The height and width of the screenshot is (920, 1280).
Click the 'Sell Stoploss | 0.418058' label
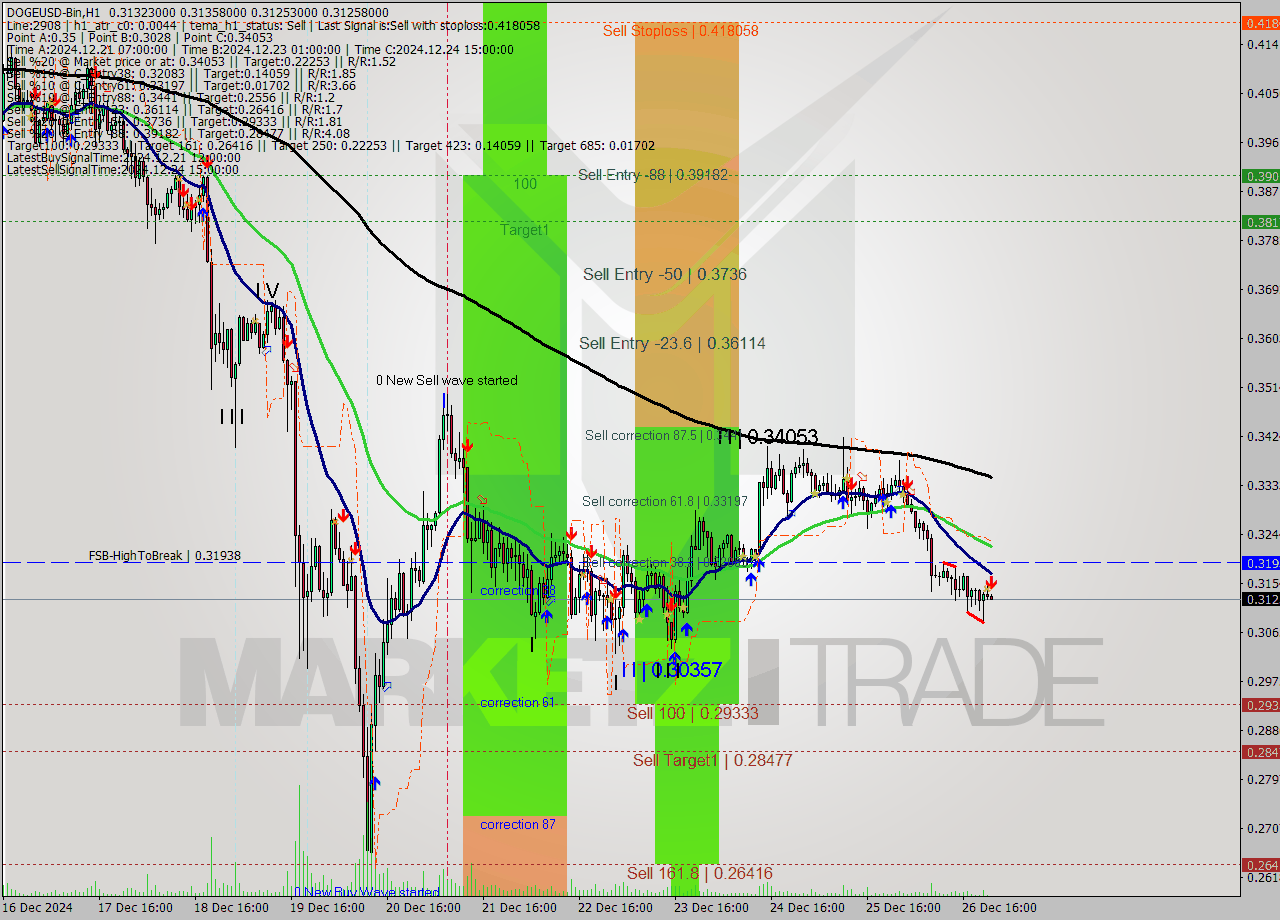[680, 31]
